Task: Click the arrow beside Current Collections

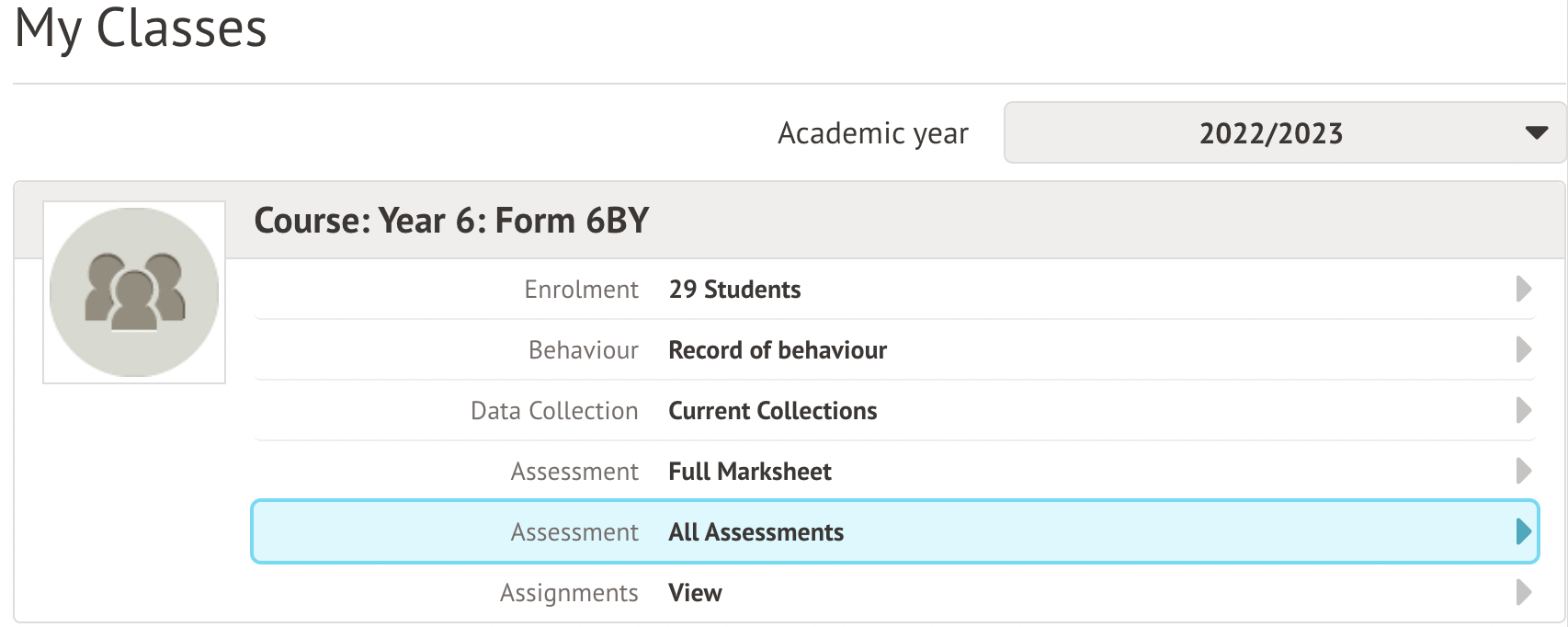Action: [1523, 410]
